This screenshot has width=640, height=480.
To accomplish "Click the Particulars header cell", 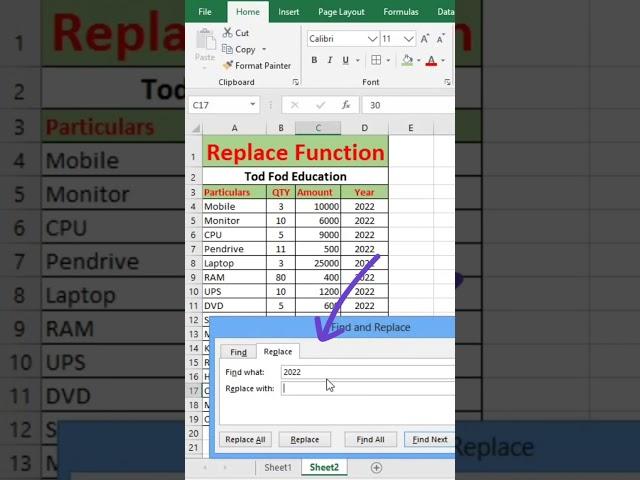I will [x=234, y=192].
